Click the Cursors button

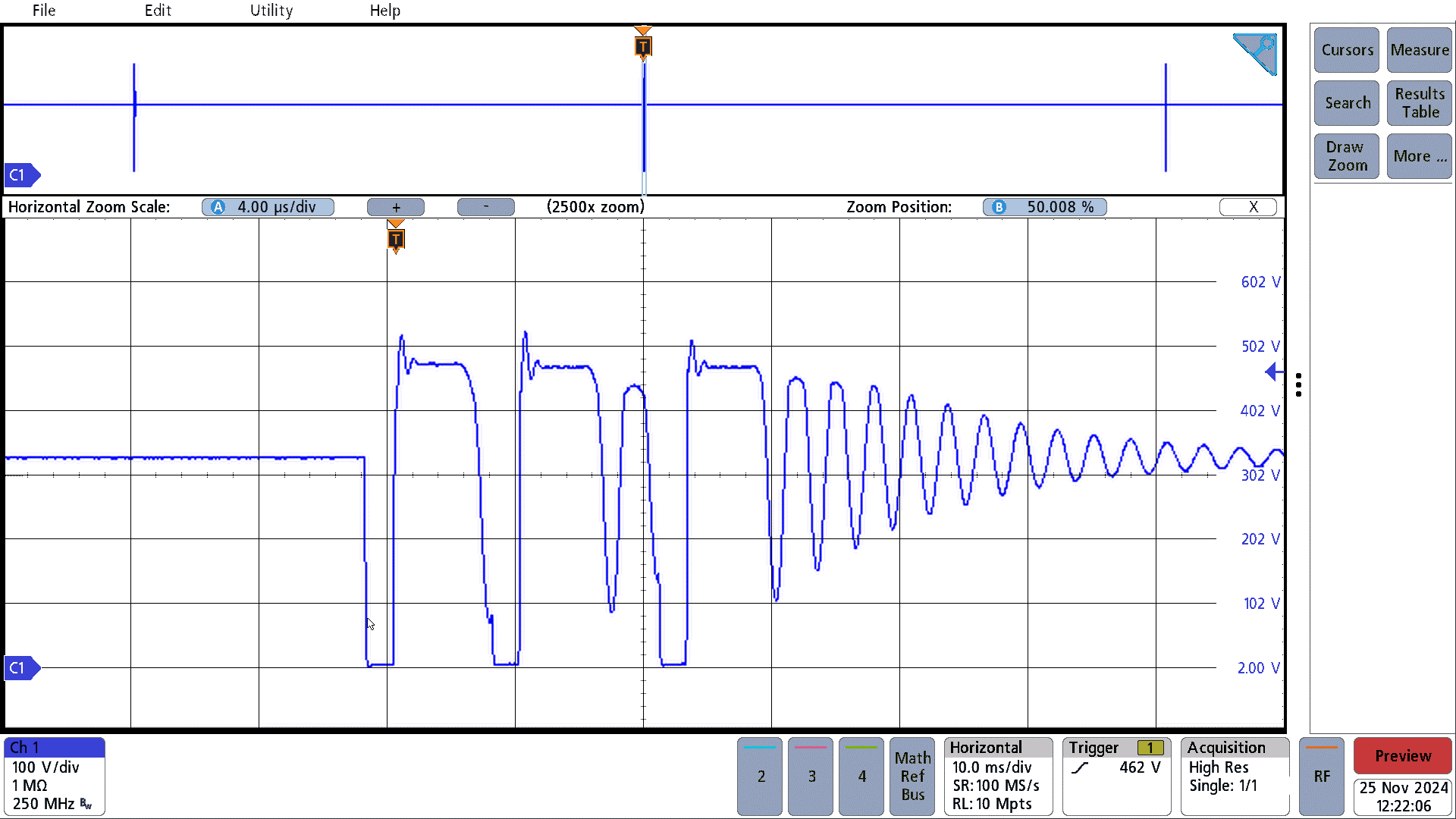point(1347,50)
